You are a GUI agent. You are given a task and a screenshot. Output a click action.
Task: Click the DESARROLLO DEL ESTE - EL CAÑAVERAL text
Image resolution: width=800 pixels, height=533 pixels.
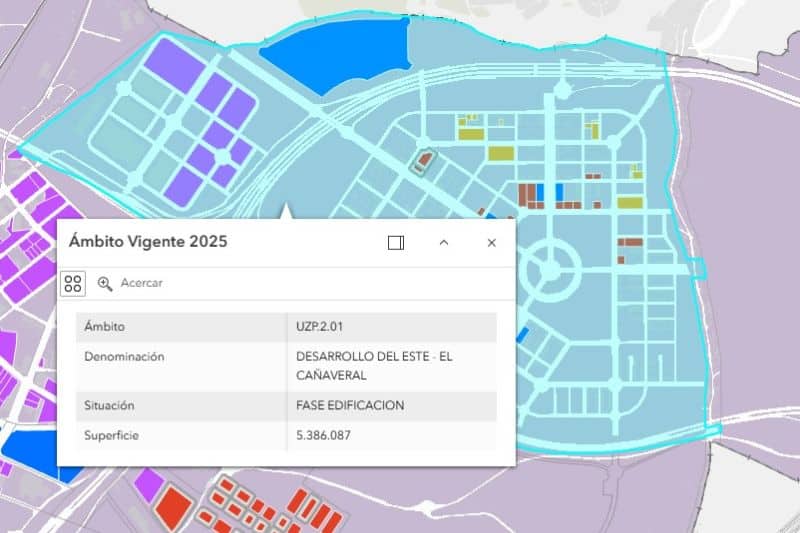[x=374, y=366]
